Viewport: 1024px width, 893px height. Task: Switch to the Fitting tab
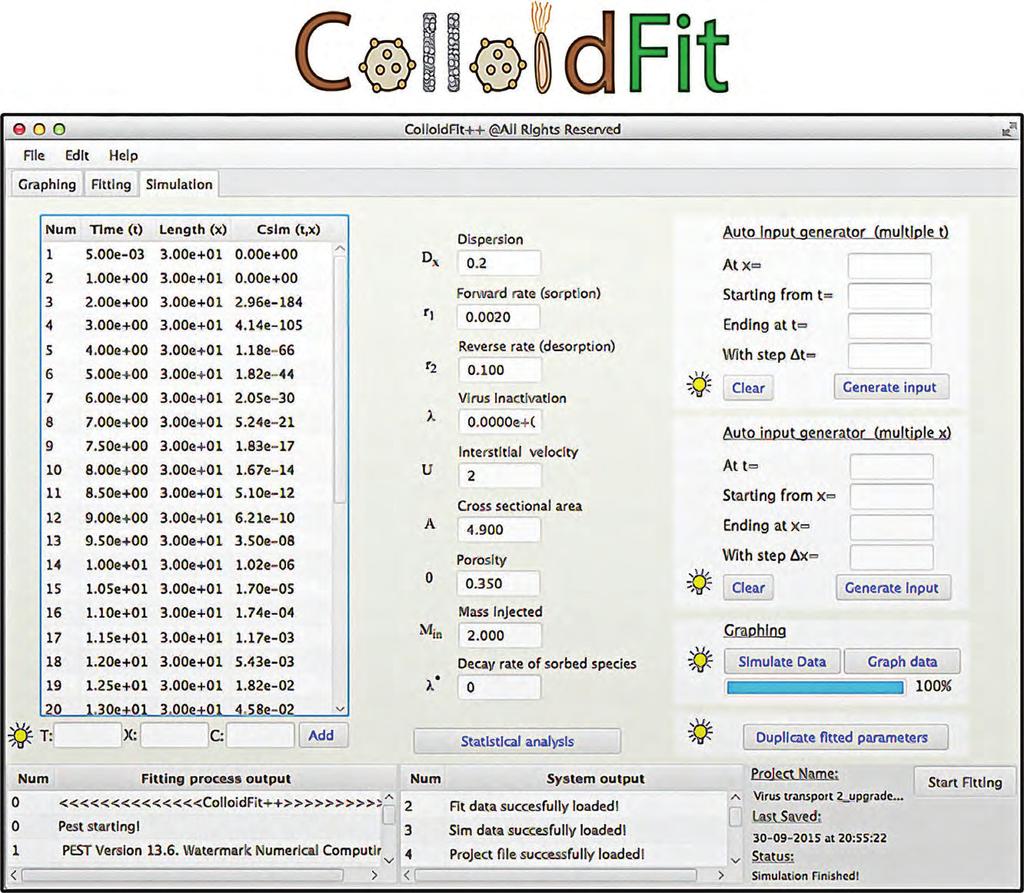tap(111, 185)
